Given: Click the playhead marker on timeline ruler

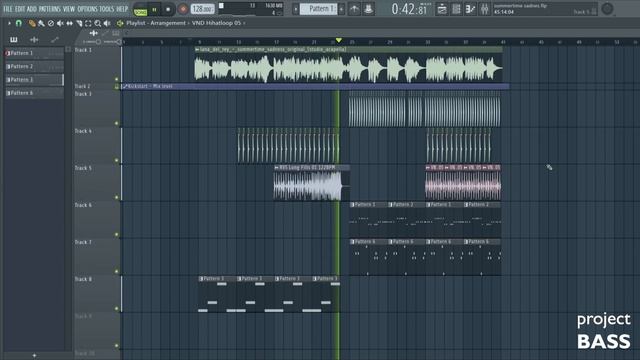Looking at the screenshot, I should [338, 40].
